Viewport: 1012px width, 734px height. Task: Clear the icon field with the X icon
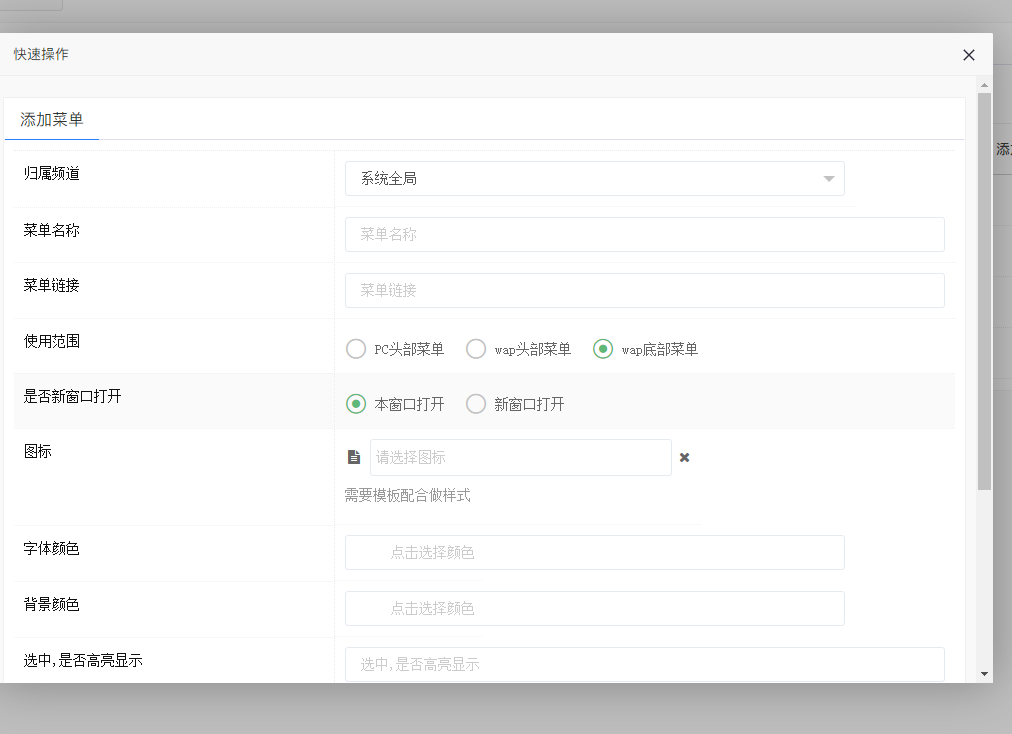coord(685,457)
